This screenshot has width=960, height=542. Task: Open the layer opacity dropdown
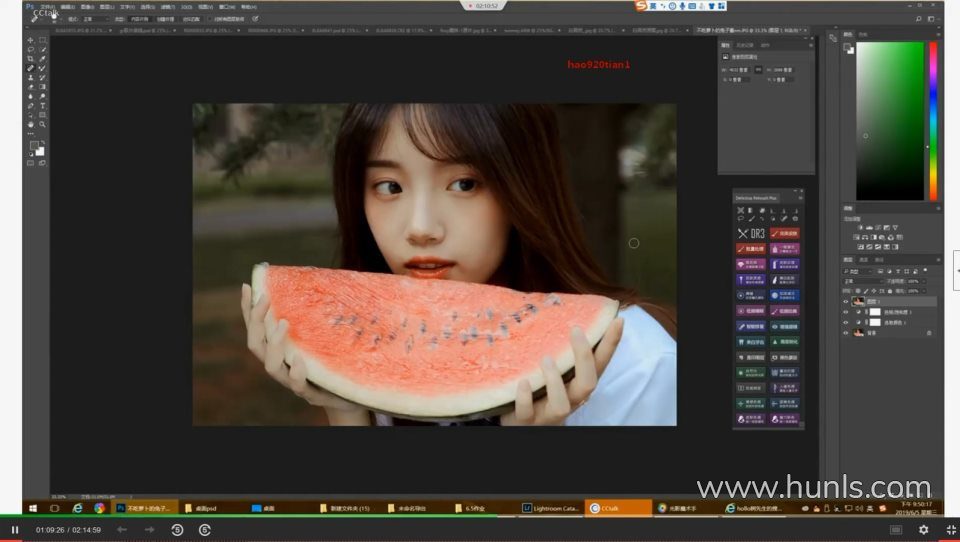(925, 280)
